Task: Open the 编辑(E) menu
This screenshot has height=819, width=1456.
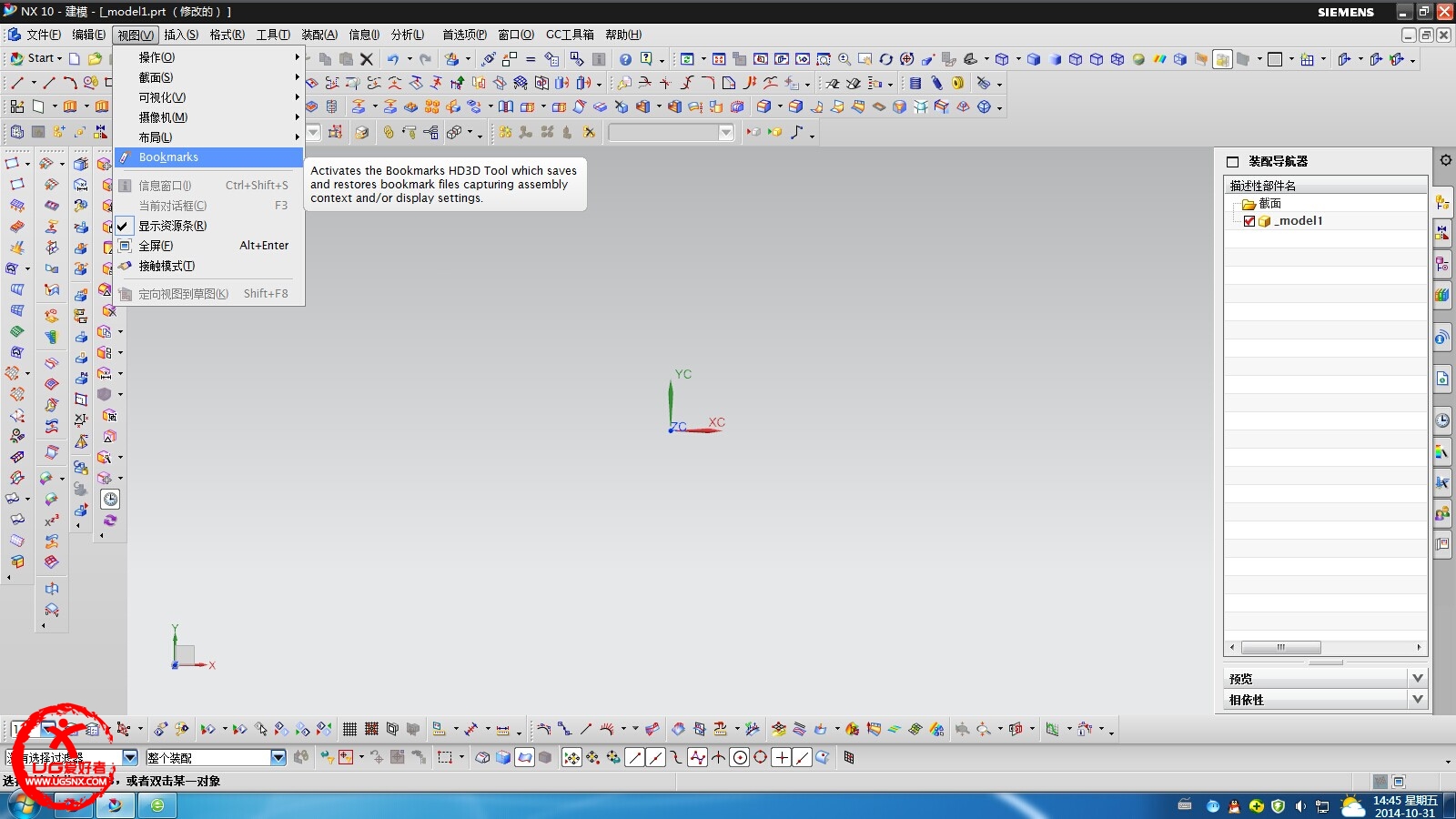Action: (x=88, y=35)
